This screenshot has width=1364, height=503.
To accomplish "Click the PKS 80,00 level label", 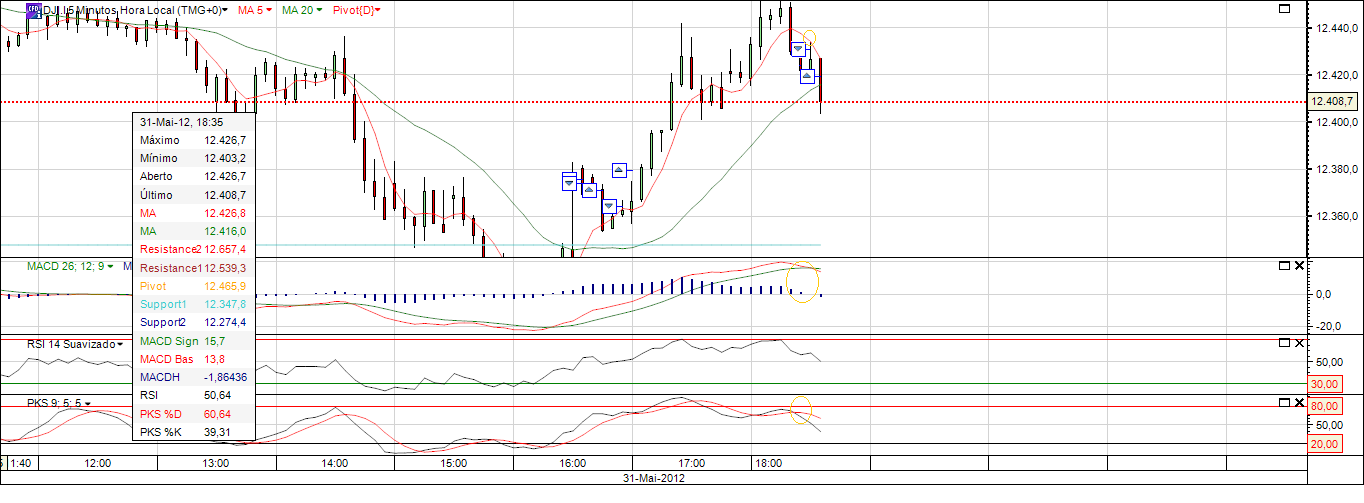I will pos(1324,407).
